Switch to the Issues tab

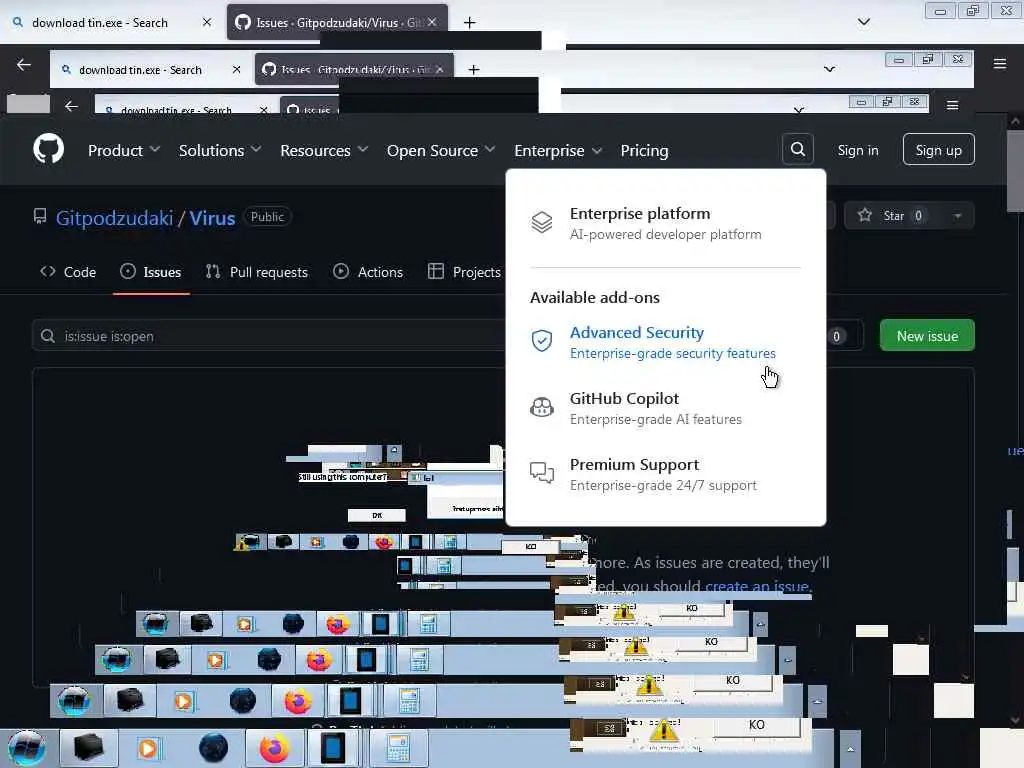tap(151, 272)
